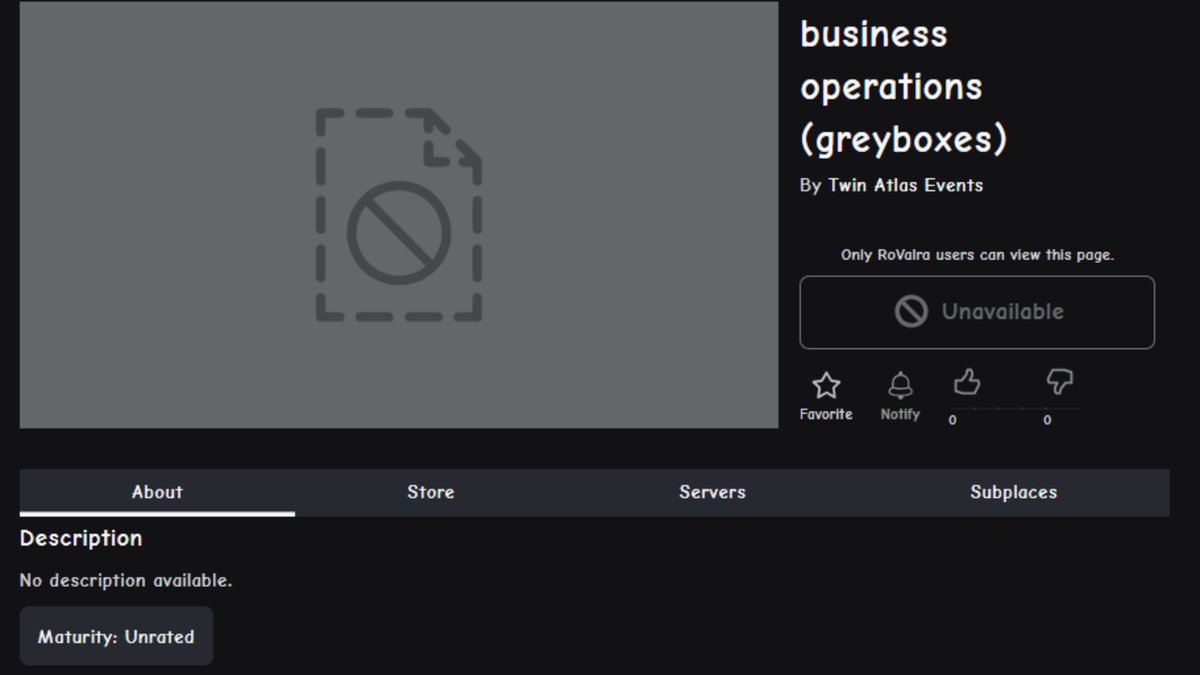Click the thumbs up like icon
The height and width of the screenshot is (675, 1200).
pos(966,382)
